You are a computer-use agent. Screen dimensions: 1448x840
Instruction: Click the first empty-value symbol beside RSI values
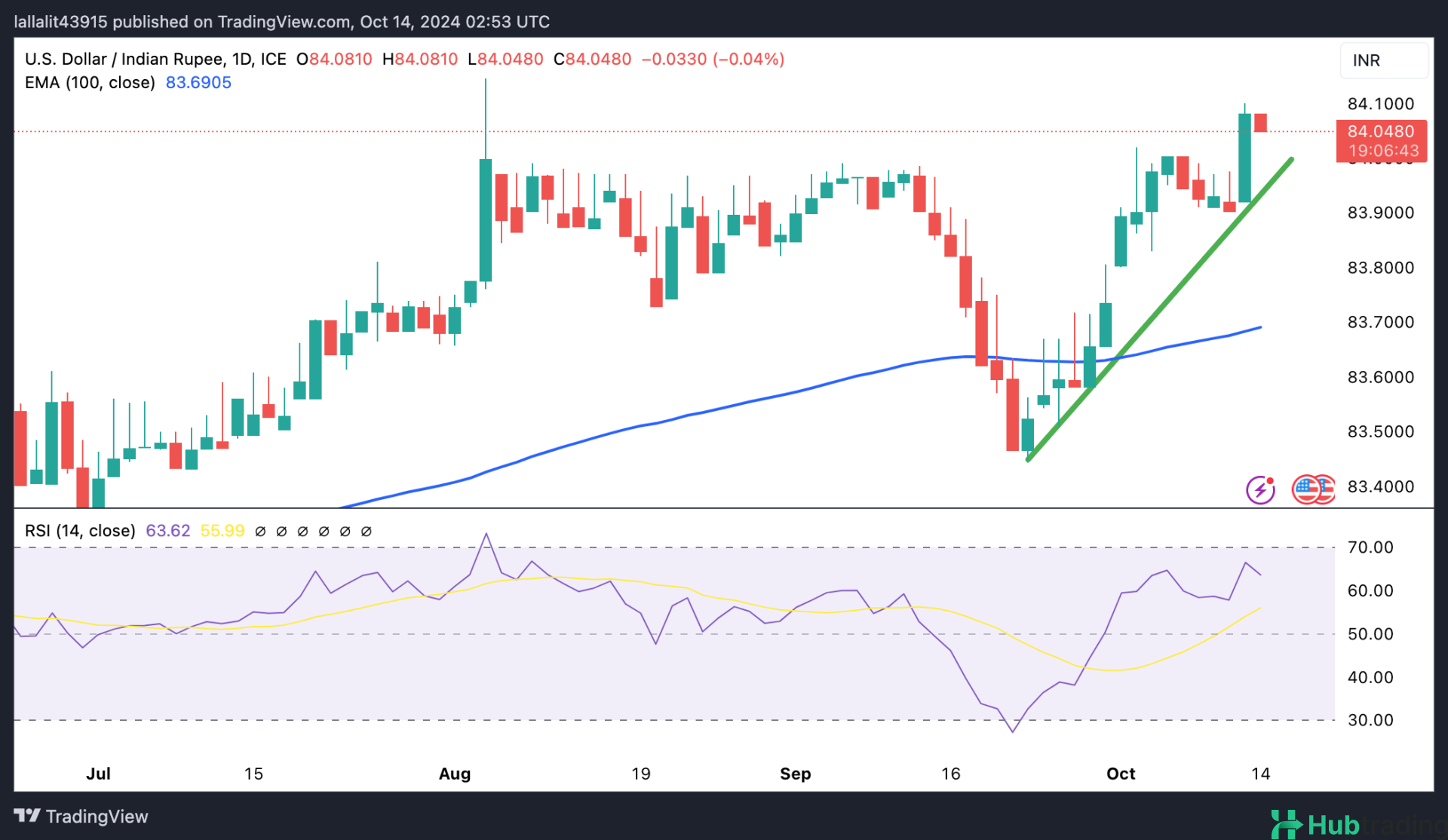click(x=260, y=532)
